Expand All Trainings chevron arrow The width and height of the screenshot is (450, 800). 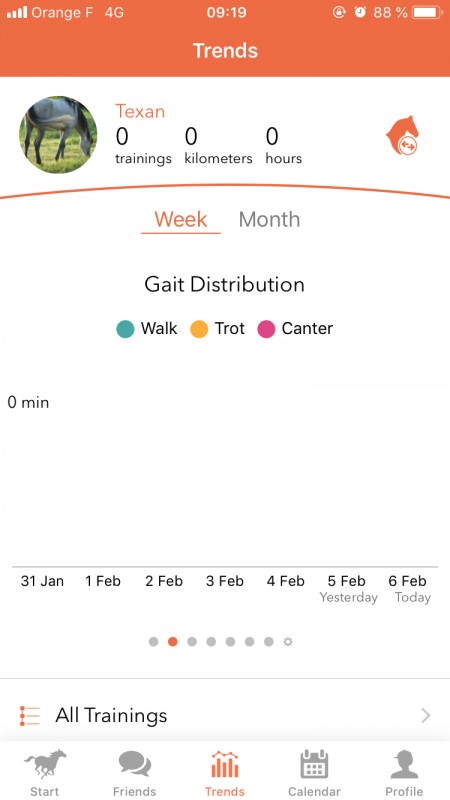point(426,716)
